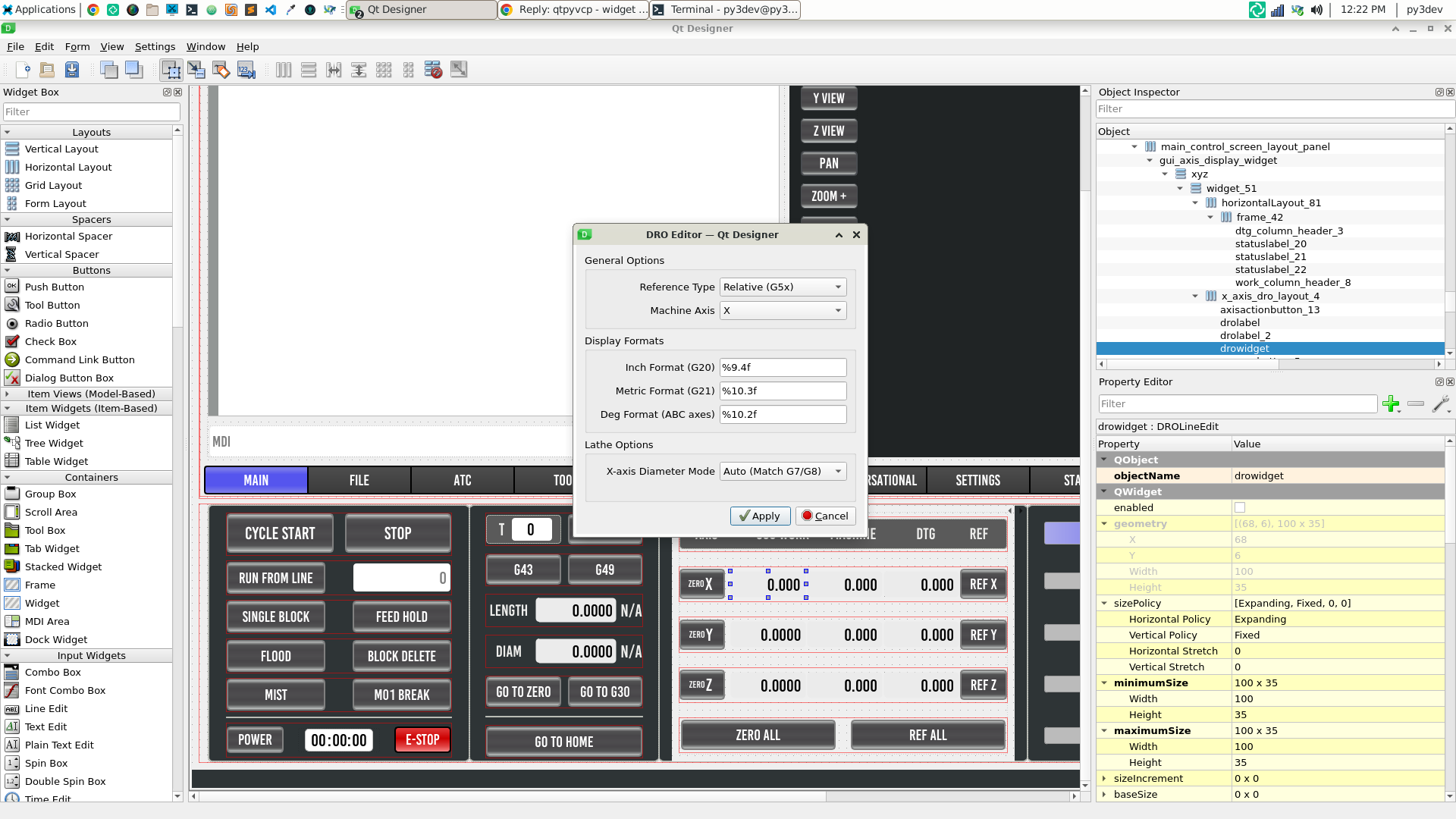Open the Form menu

click(x=77, y=47)
